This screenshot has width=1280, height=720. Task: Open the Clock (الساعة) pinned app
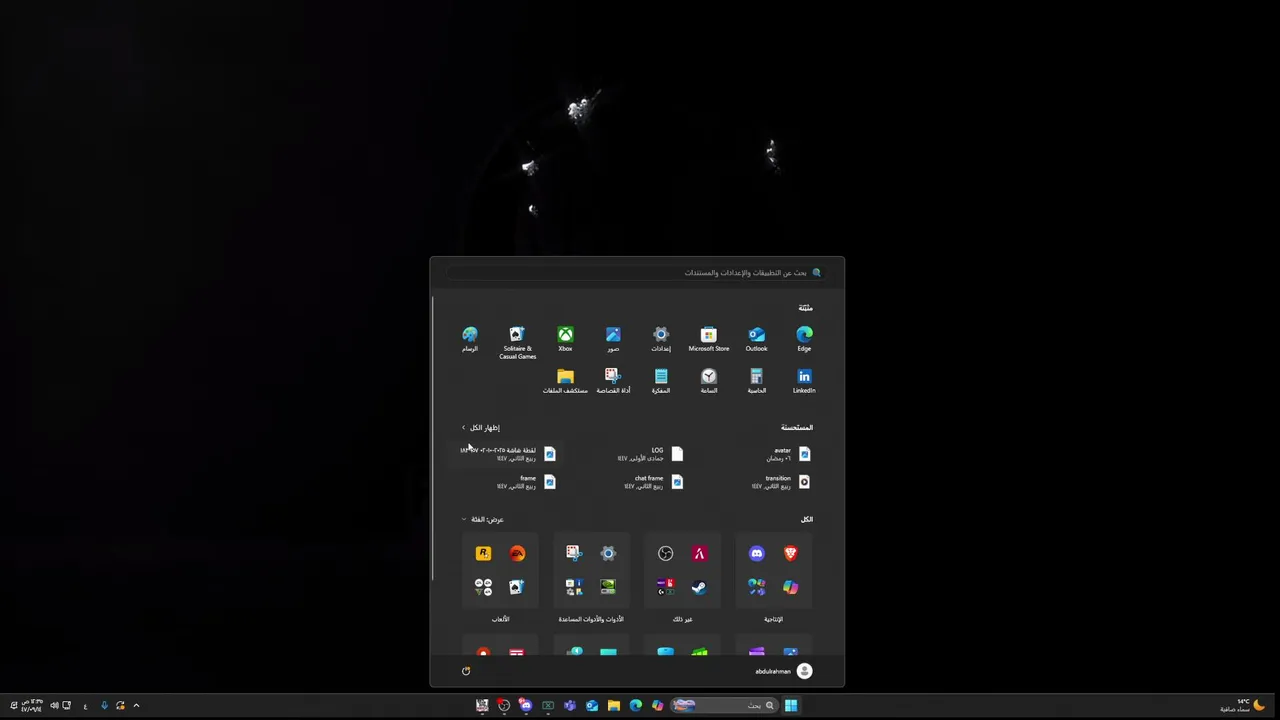pos(708,381)
